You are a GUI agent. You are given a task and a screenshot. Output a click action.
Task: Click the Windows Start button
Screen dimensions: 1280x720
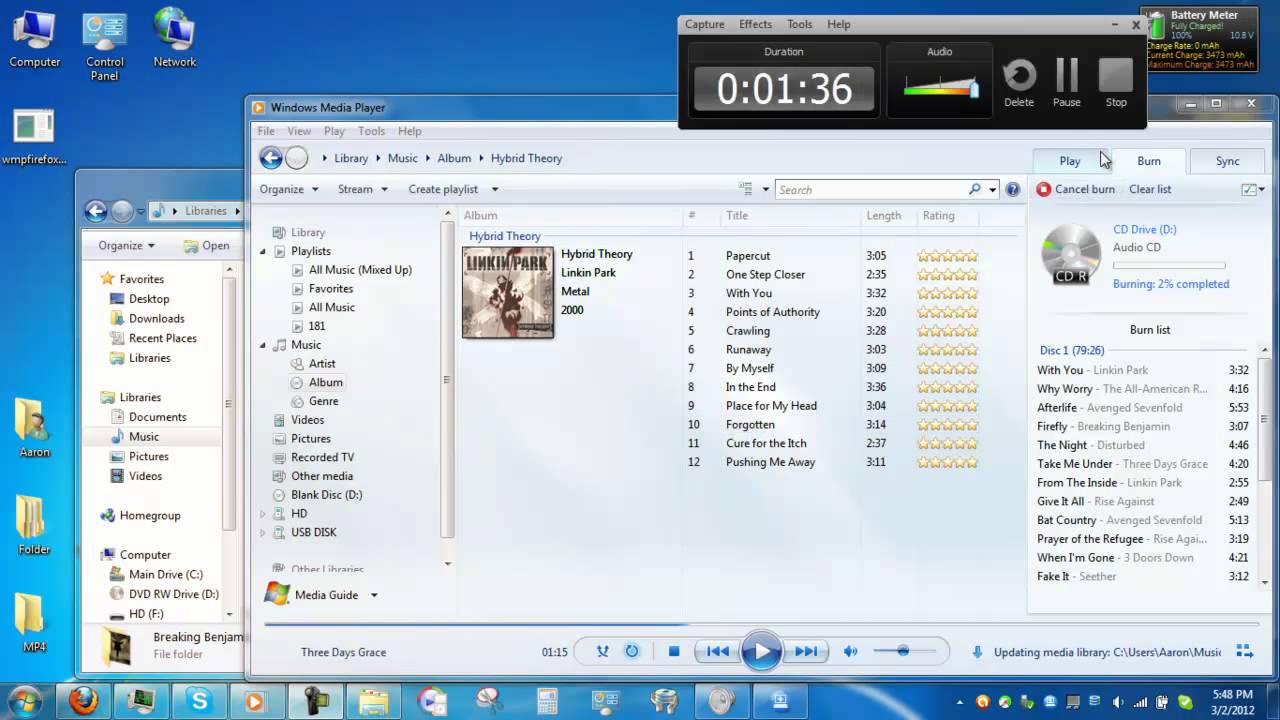click(24, 701)
